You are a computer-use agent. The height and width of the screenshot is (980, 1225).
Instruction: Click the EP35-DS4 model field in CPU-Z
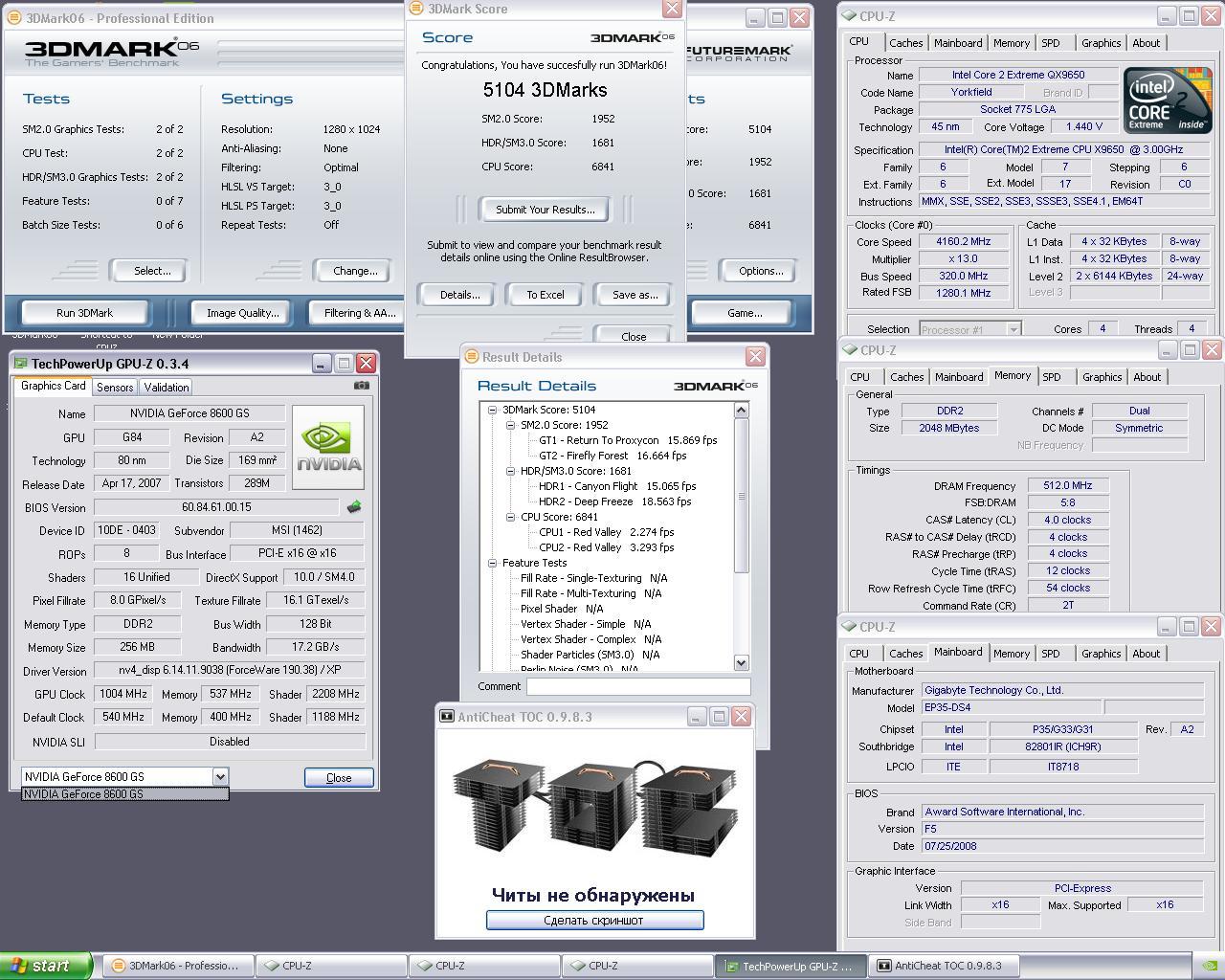click(x=1010, y=707)
